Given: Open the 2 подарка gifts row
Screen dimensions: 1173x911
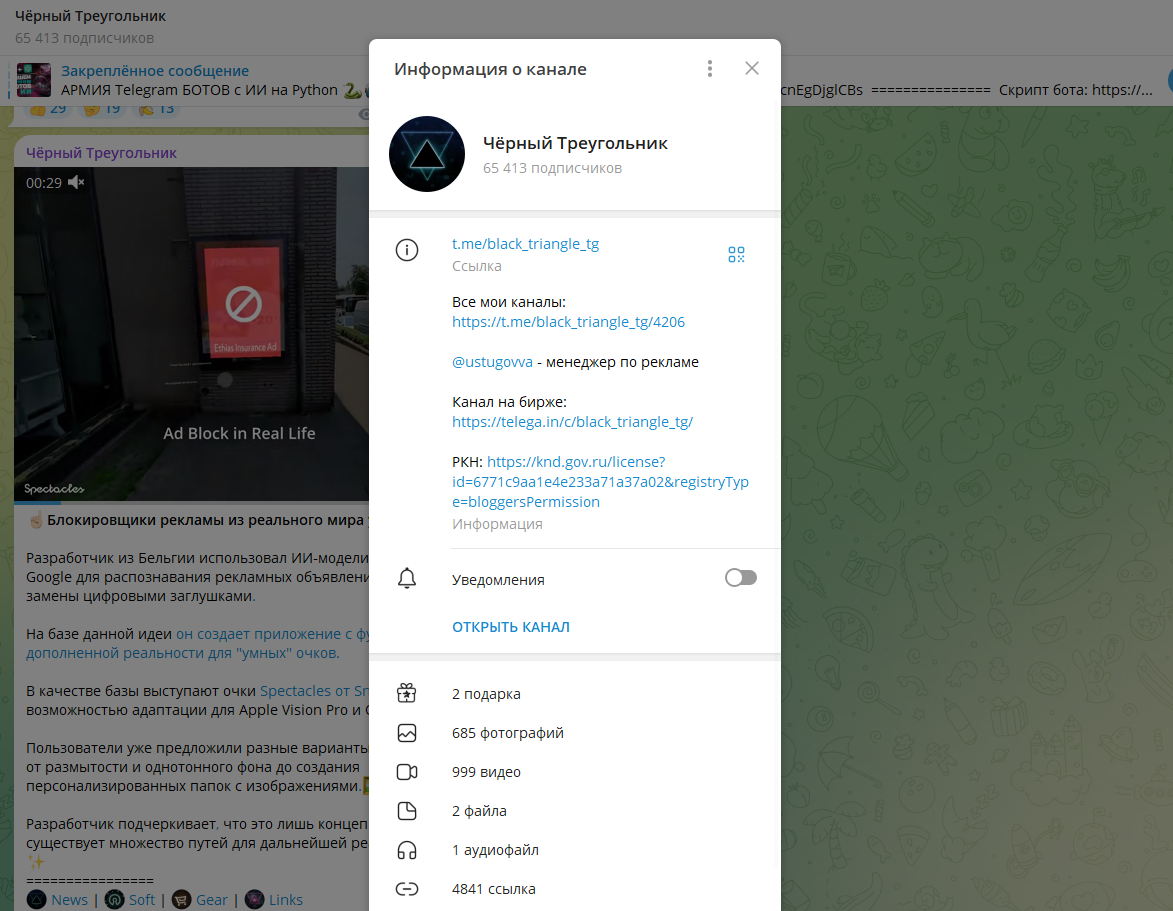Looking at the screenshot, I should (575, 693).
